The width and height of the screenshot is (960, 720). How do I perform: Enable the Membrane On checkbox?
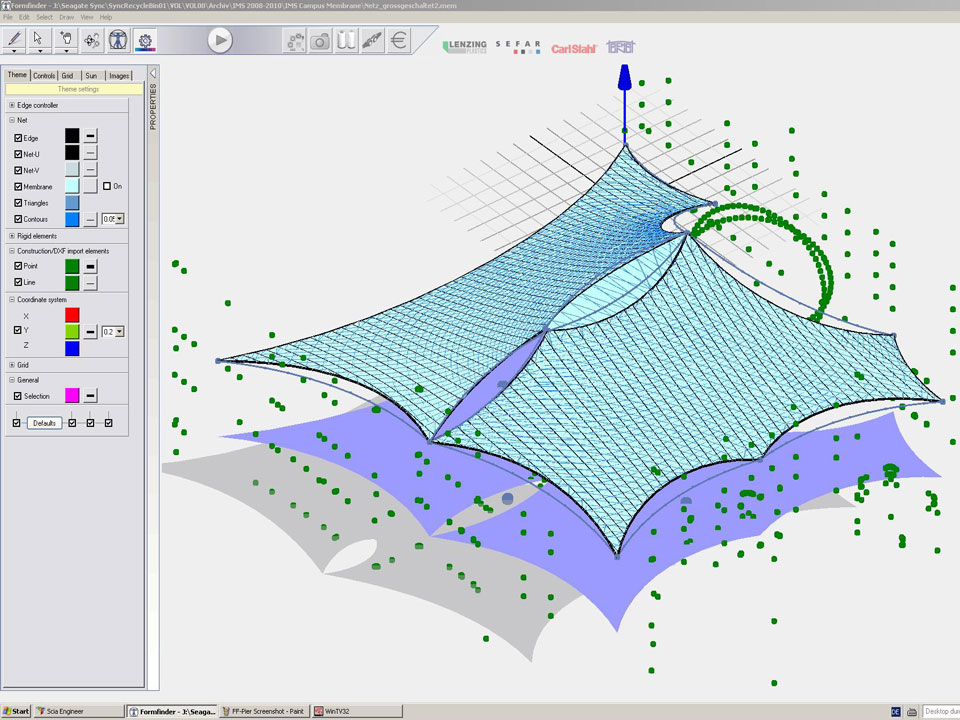click(x=107, y=186)
